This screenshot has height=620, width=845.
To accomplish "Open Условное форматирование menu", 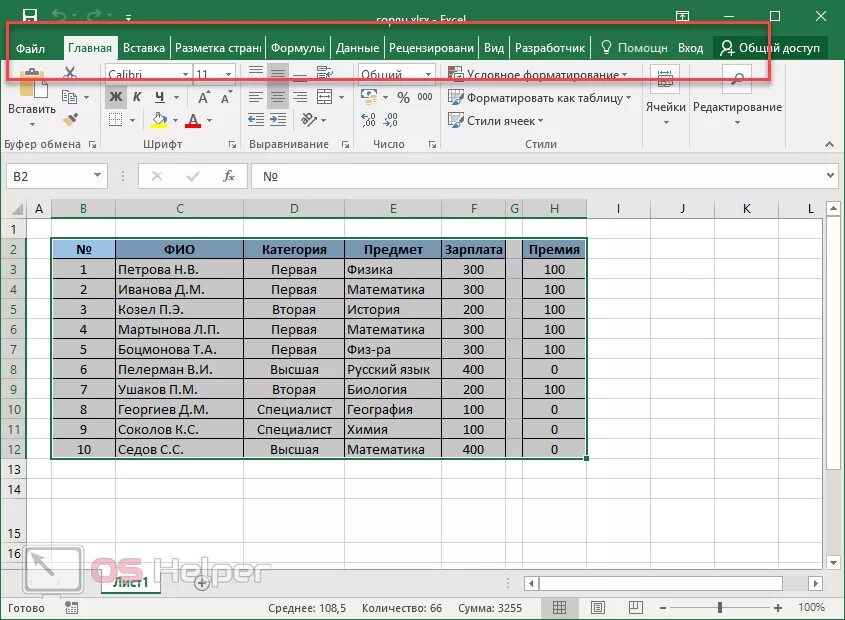I will (x=538, y=74).
